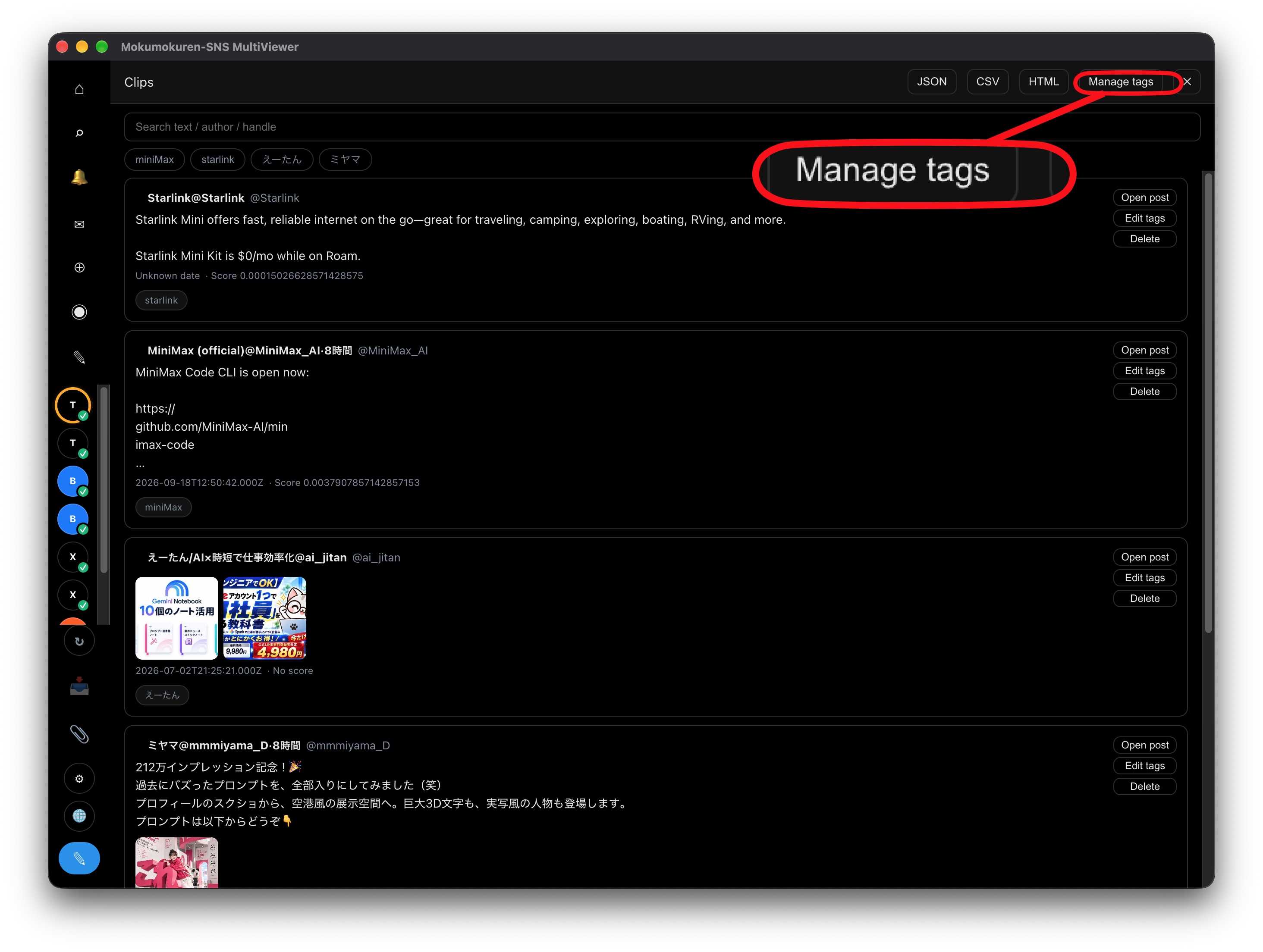Open the Home icon in sidebar
Image resolution: width=1263 pixels, height=952 pixels.
point(79,90)
